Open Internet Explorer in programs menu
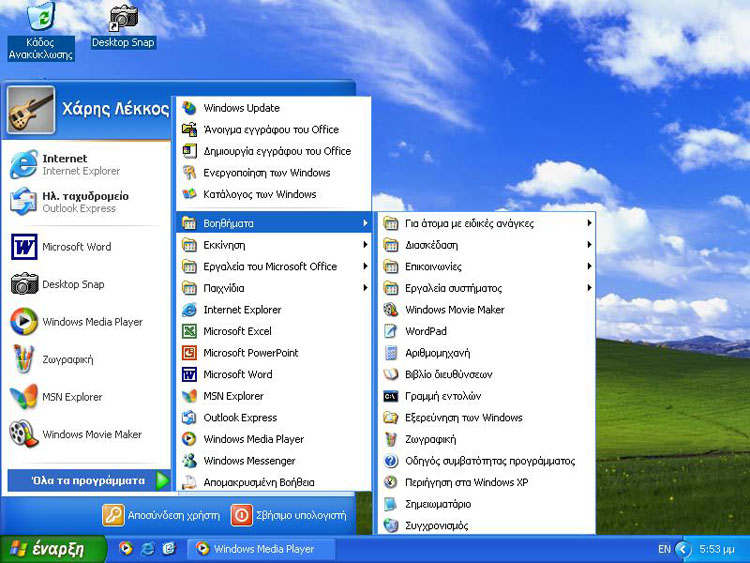Viewport: 750px width, 563px height. coord(274,309)
